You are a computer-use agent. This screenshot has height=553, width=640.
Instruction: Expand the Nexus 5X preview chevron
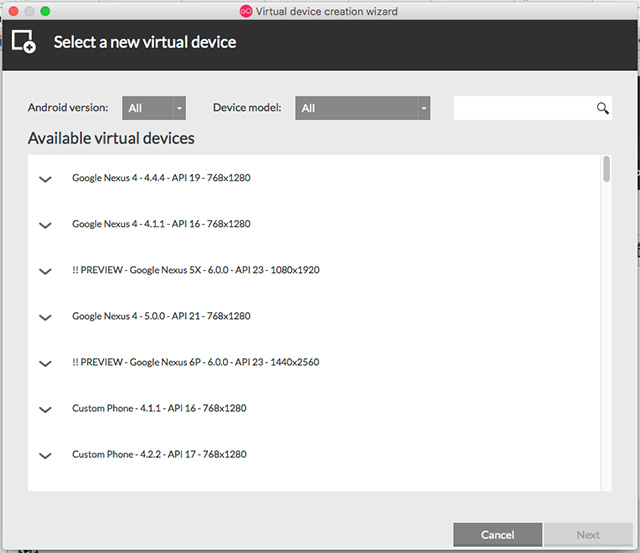(45, 271)
